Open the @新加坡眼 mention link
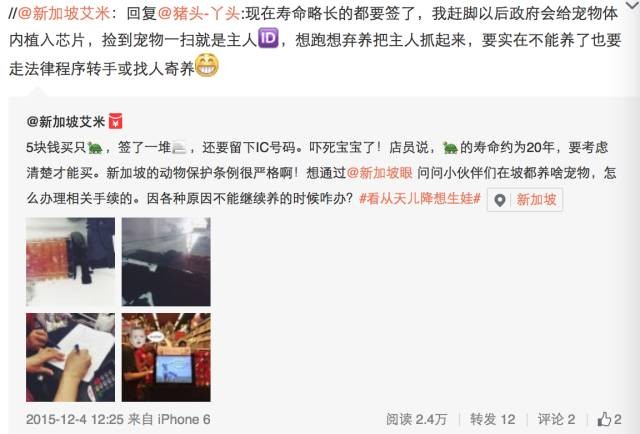Screen dimensions: 640x434 pyautogui.click(x=380, y=173)
